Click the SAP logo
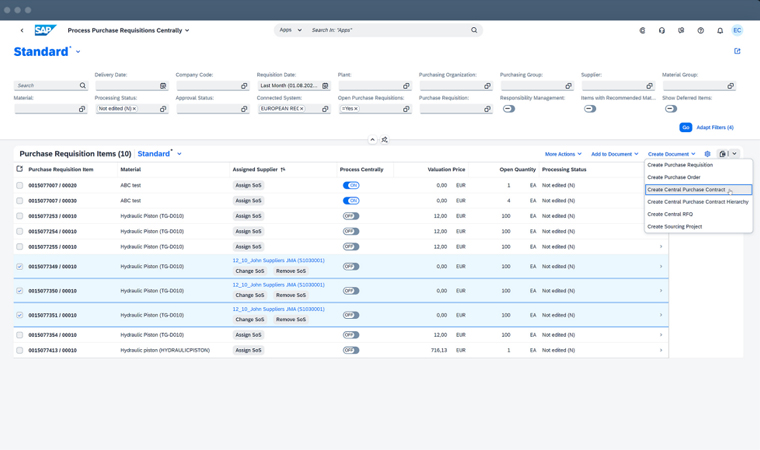The width and height of the screenshot is (760, 450). pos(45,30)
